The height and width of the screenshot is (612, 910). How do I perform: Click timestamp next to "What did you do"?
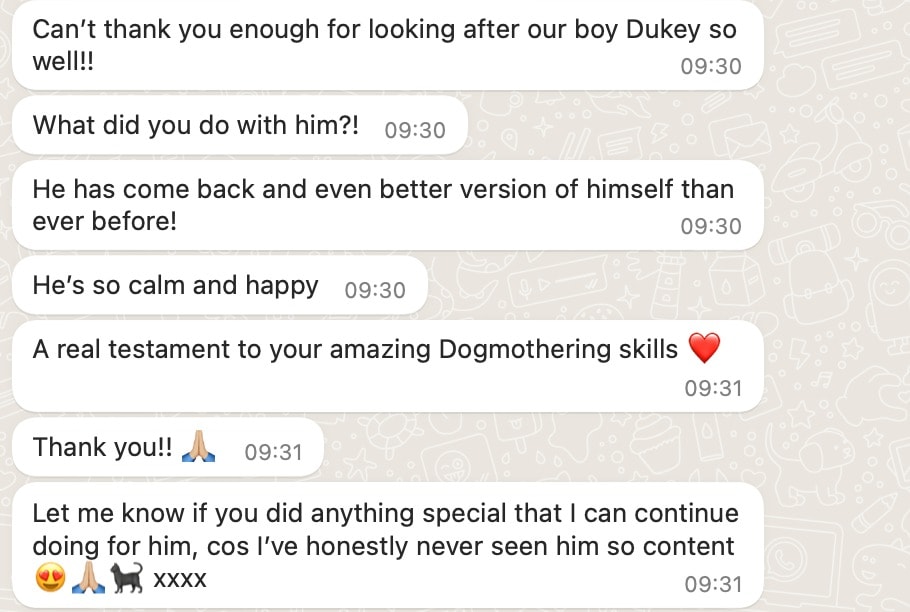pyautogui.click(x=415, y=130)
